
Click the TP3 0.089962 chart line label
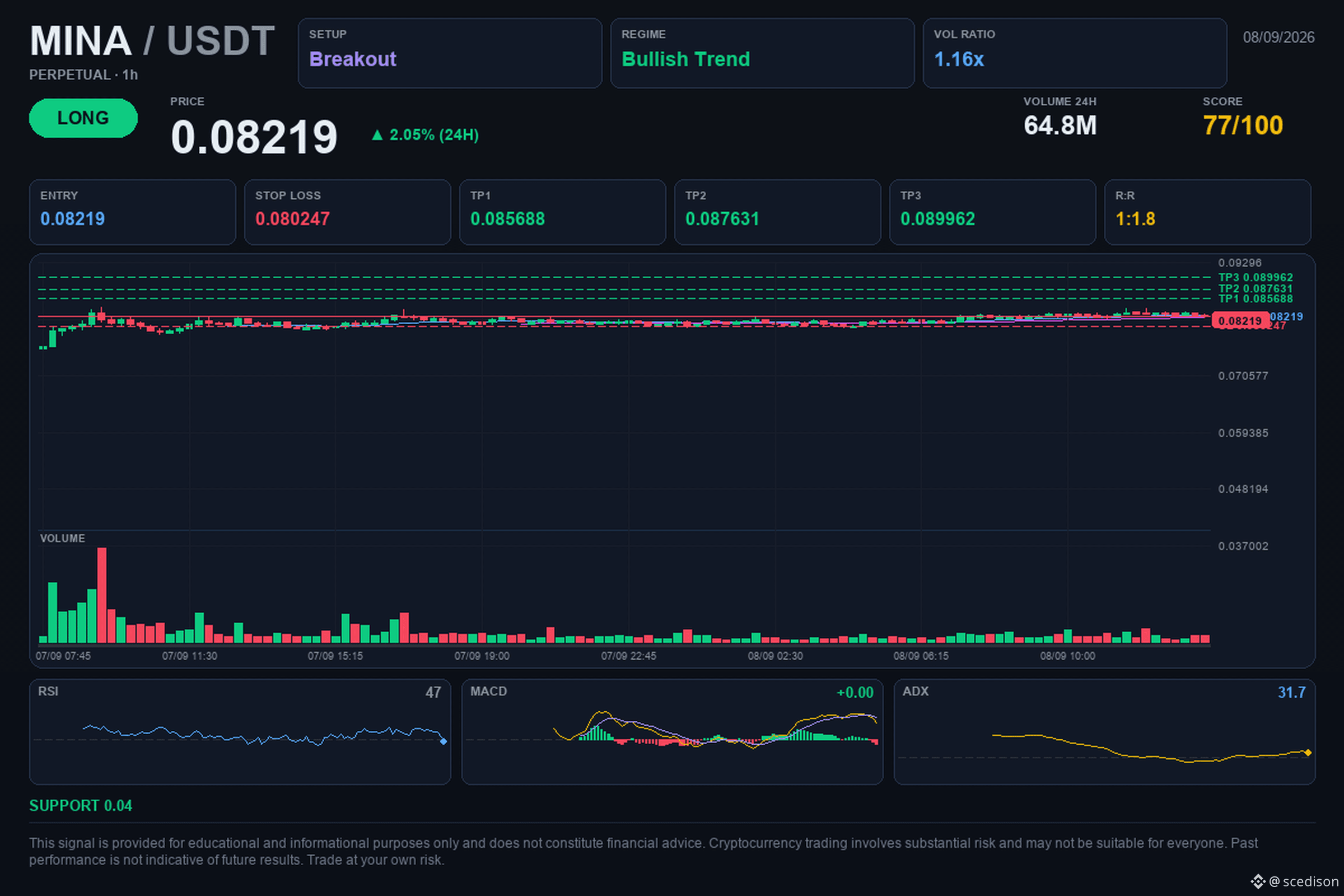point(1256,277)
